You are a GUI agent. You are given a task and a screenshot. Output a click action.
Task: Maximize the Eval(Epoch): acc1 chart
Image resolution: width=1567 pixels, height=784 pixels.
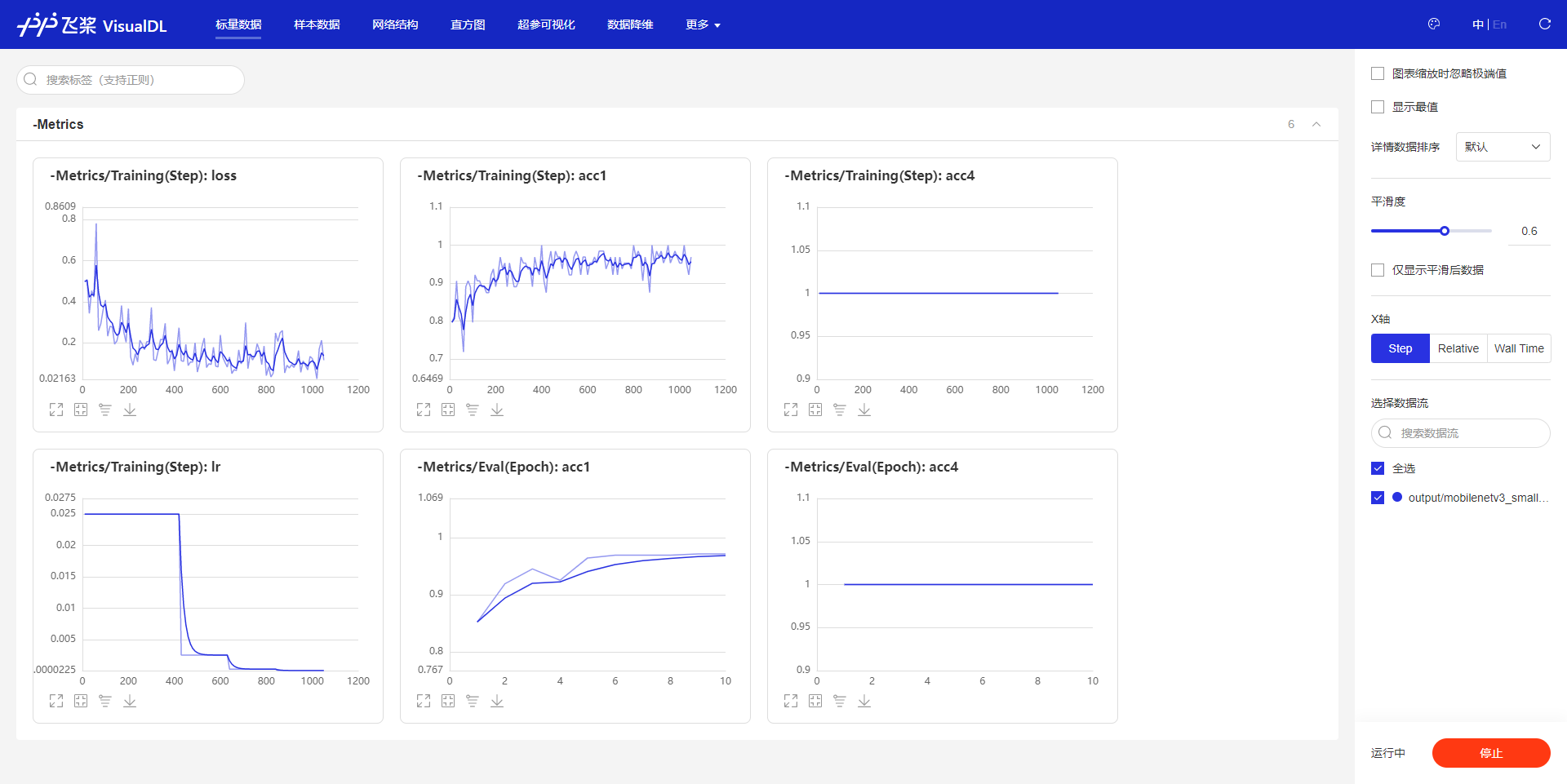tap(424, 701)
